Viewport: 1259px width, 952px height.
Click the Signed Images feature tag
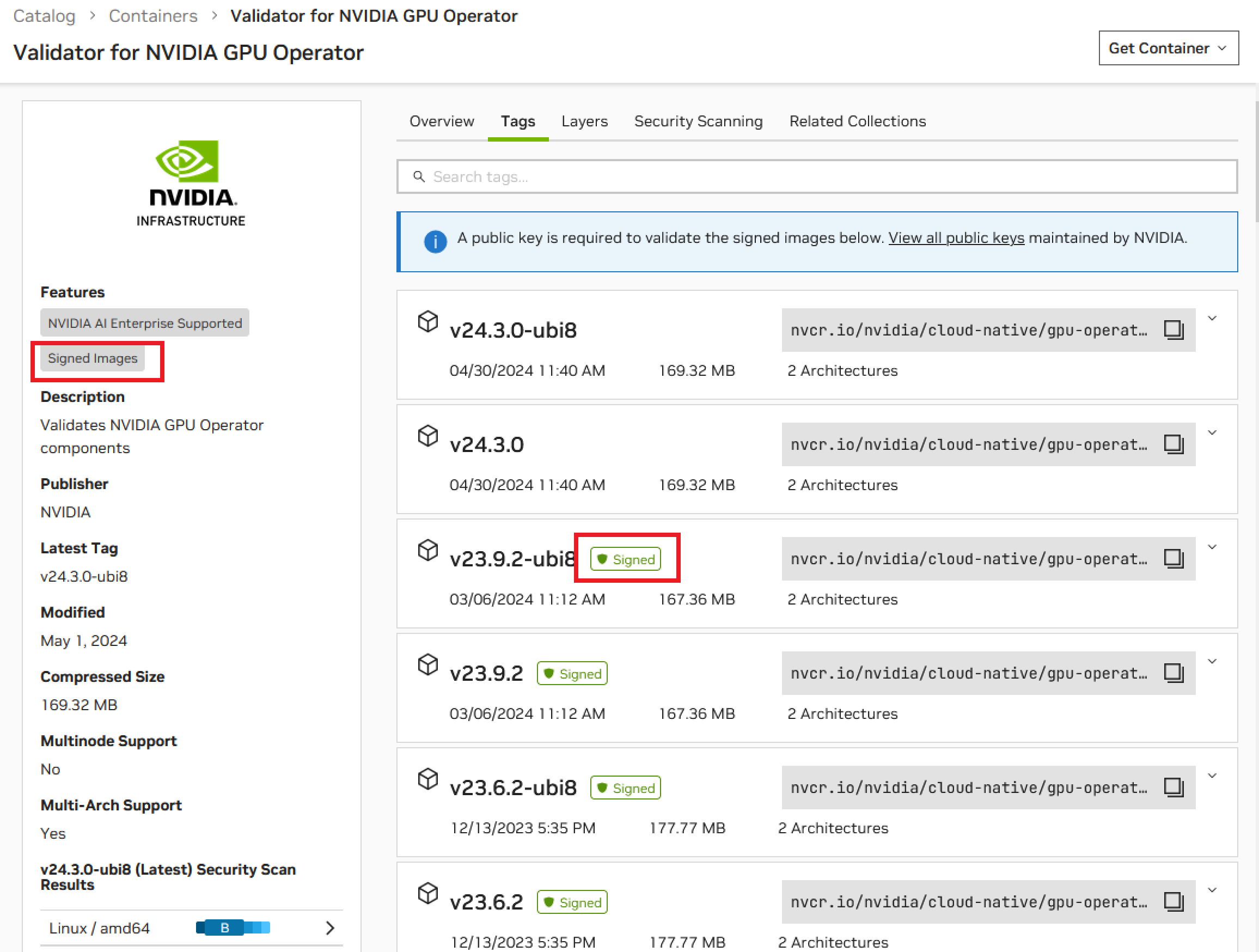pyautogui.click(x=92, y=358)
